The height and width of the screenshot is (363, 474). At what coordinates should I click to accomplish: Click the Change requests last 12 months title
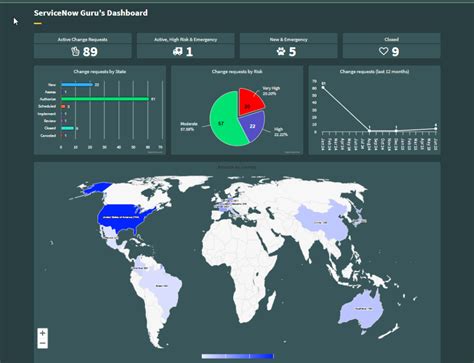tap(374, 71)
